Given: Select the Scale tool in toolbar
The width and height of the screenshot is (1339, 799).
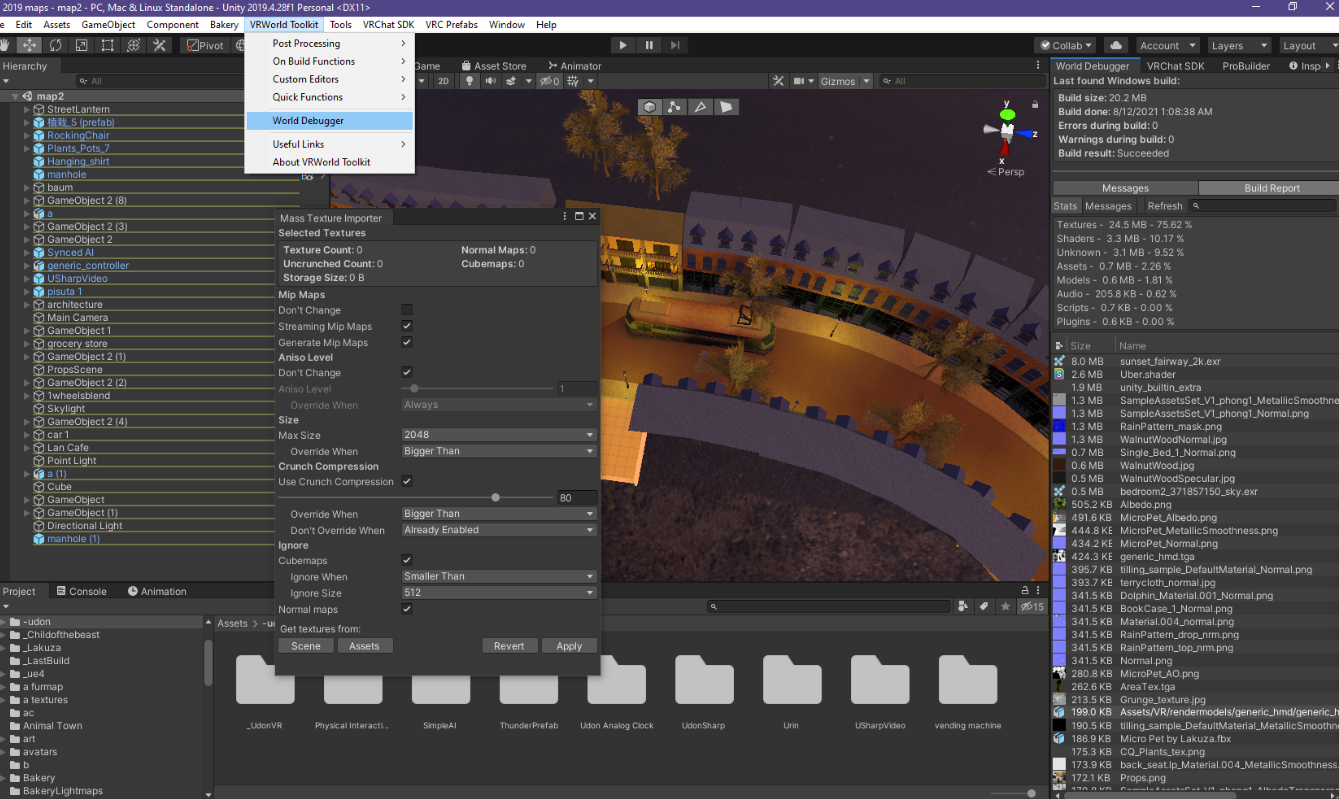Looking at the screenshot, I should [x=82, y=45].
